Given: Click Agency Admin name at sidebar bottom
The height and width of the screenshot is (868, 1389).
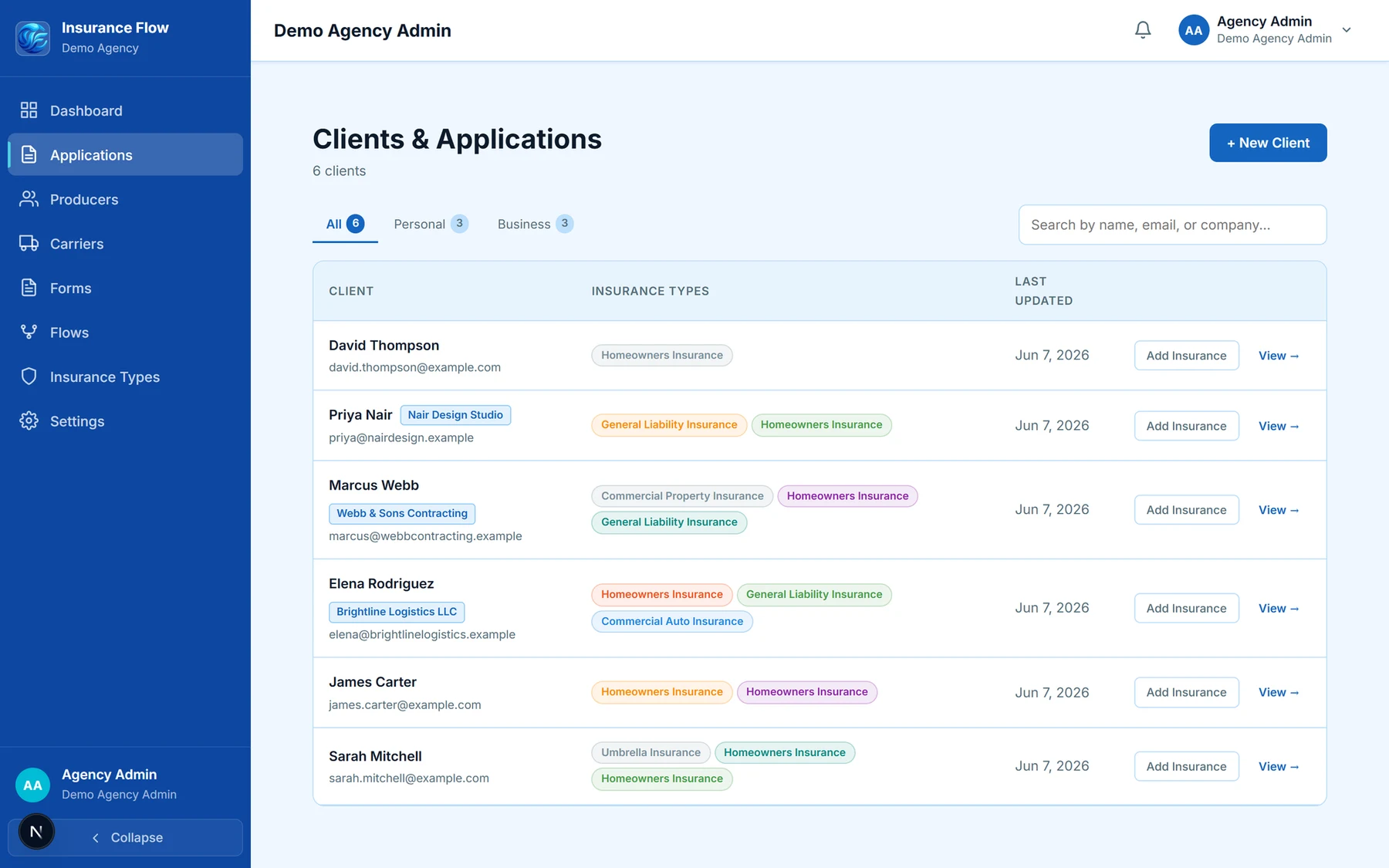Looking at the screenshot, I should (x=109, y=775).
